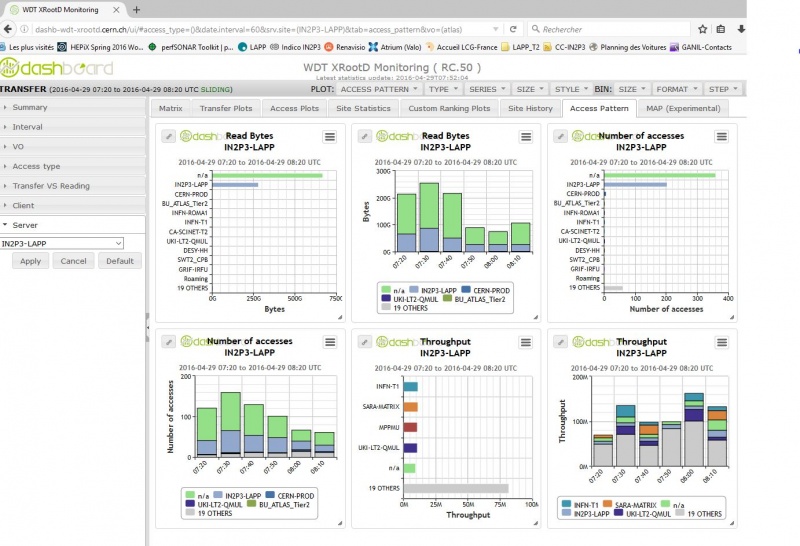This screenshot has height=546, width=800.
Task: Click edit pencil on top Number of accesses chart
Action: tap(560, 136)
